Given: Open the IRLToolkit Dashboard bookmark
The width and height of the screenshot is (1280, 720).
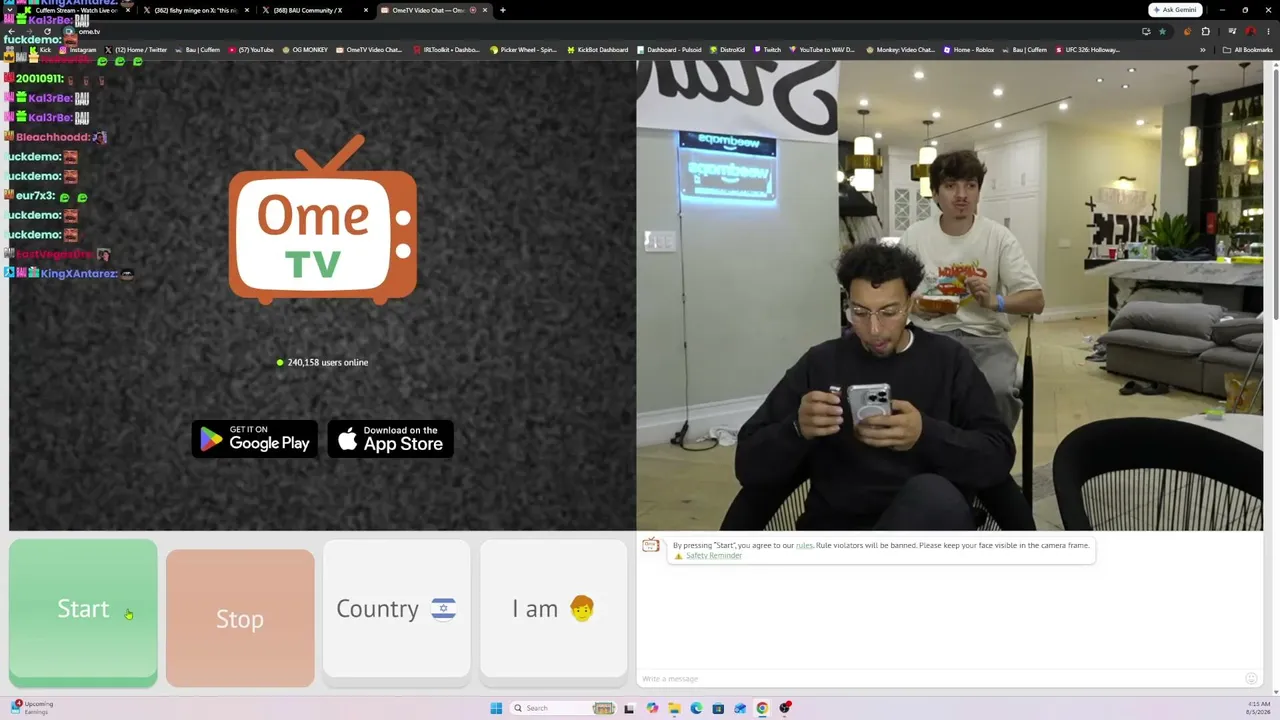Looking at the screenshot, I should [x=447, y=50].
